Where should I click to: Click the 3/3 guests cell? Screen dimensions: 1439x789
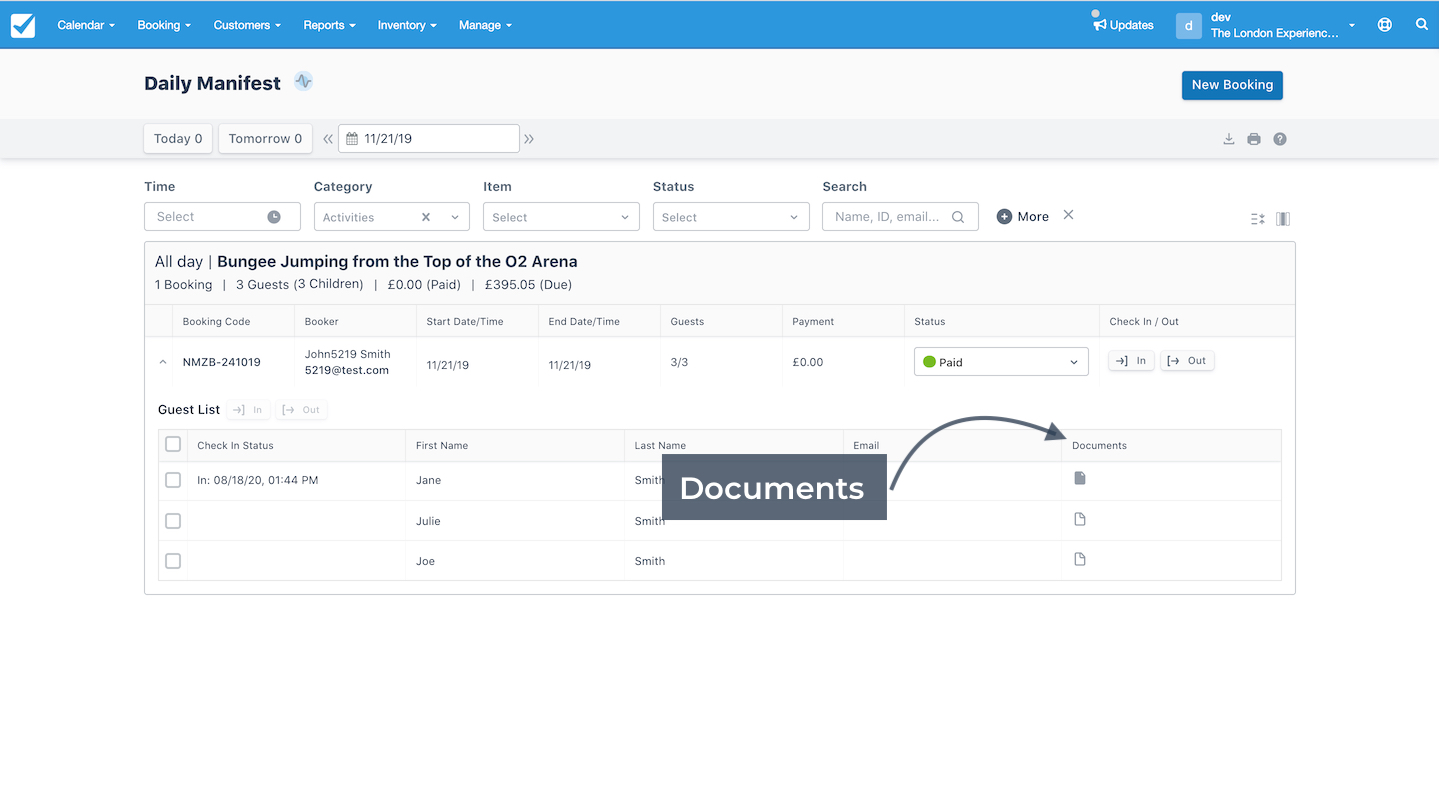pos(679,362)
